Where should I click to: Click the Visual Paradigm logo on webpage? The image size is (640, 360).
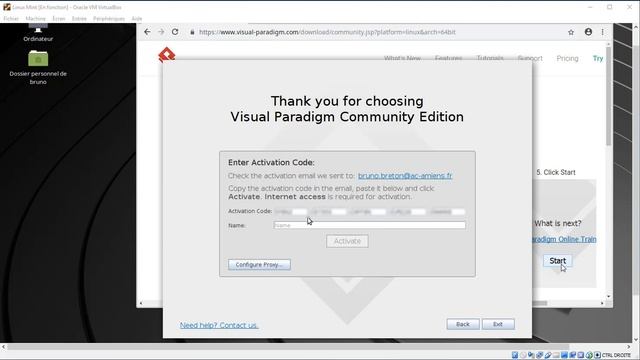(167, 54)
